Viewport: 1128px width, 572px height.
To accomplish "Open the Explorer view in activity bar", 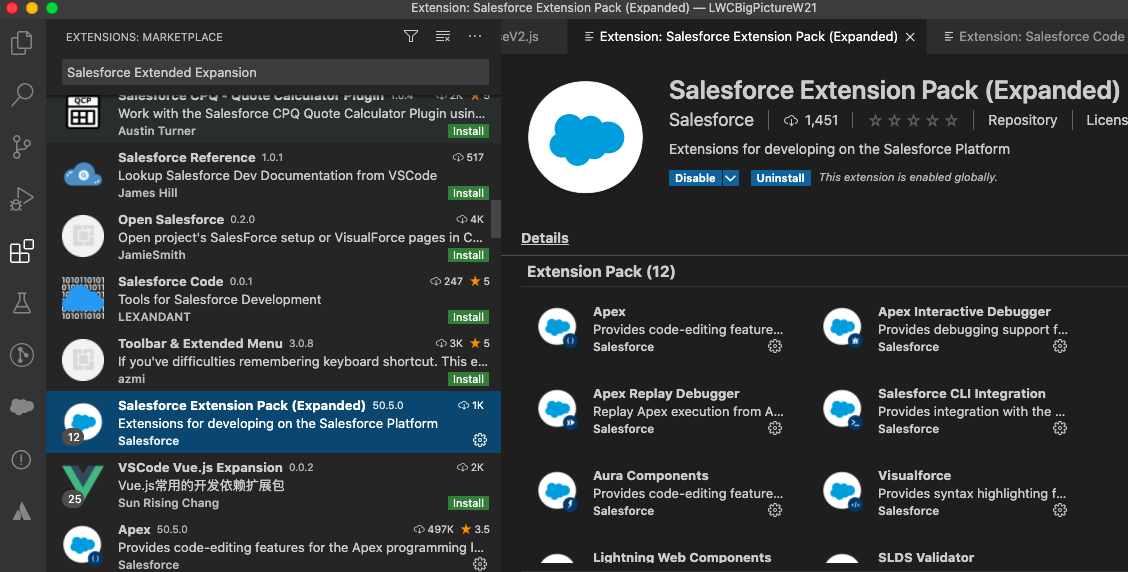I will pos(21,43).
